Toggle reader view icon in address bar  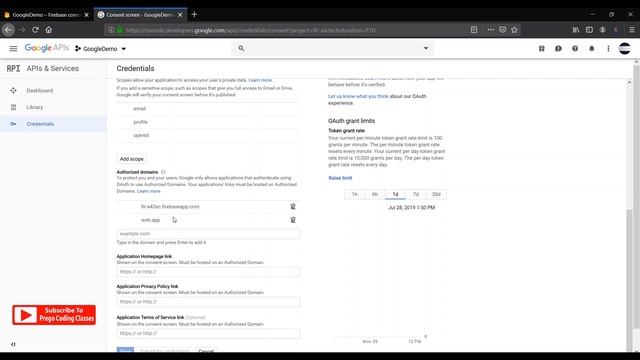click(473, 30)
